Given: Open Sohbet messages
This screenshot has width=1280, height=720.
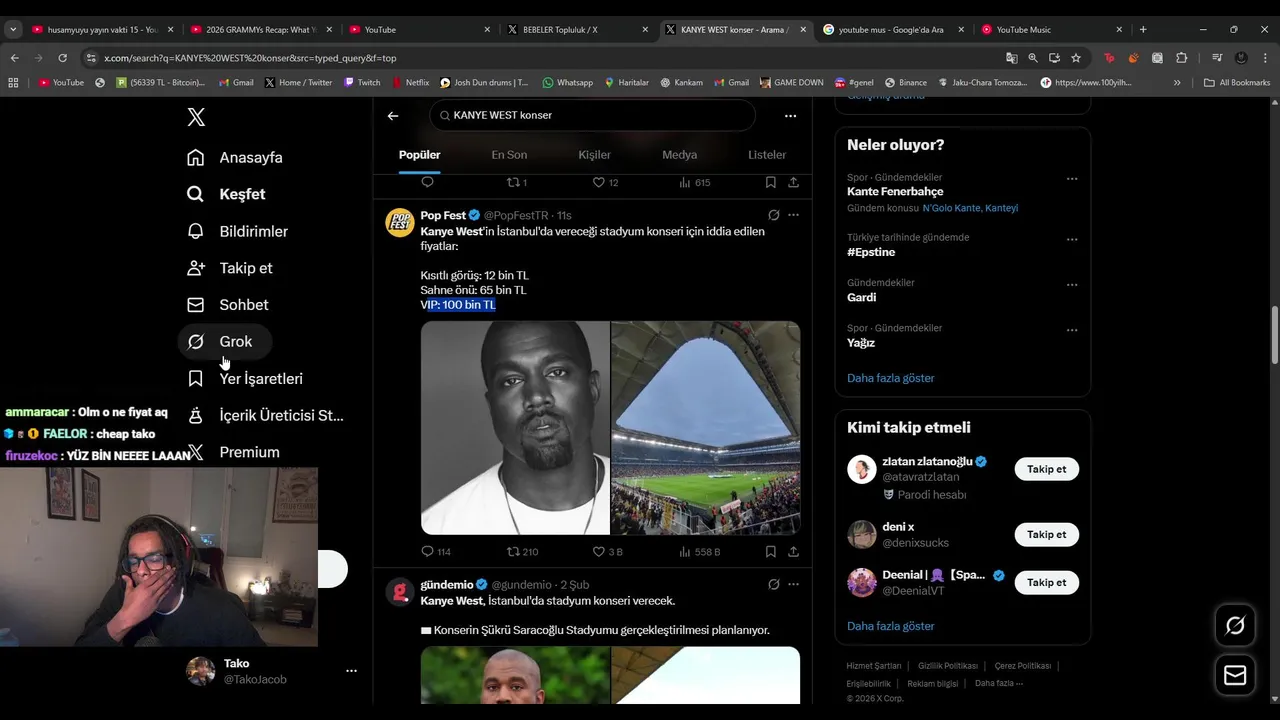Looking at the screenshot, I should [x=228, y=305].
